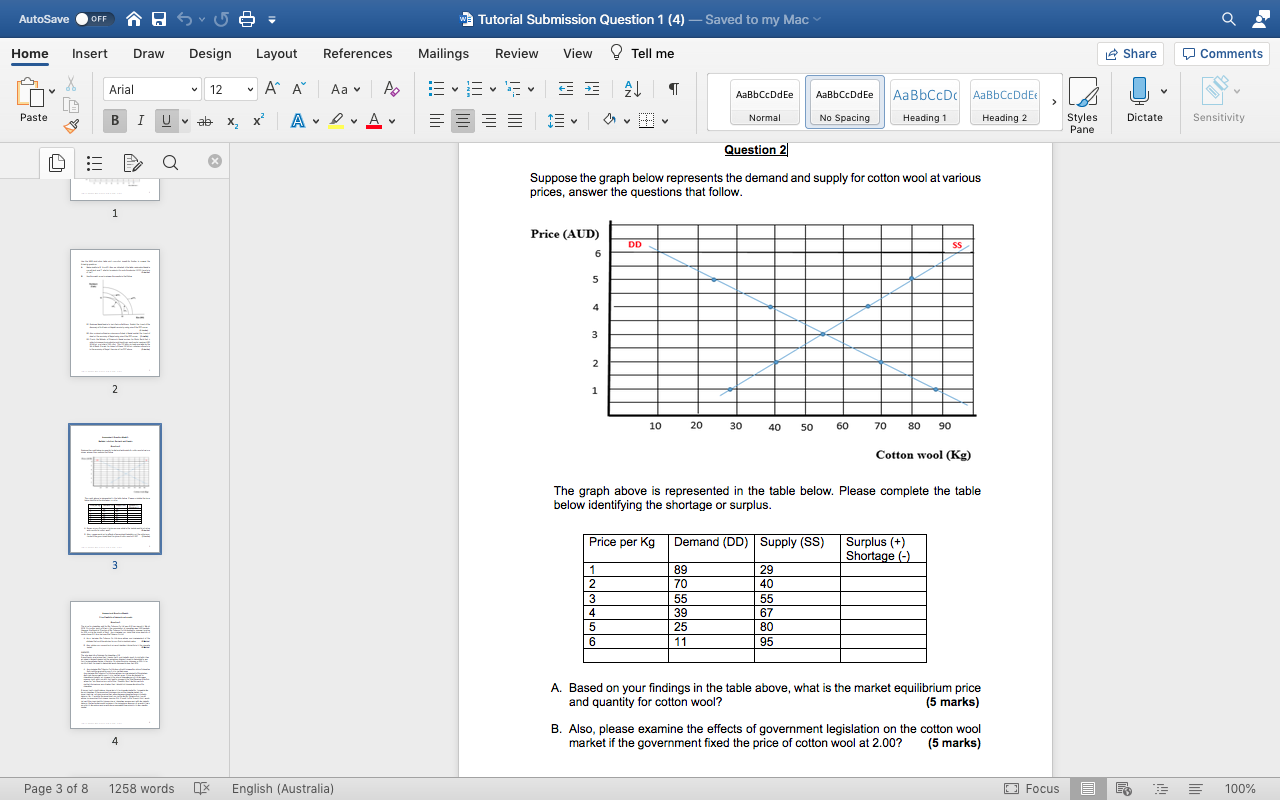The width and height of the screenshot is (1280, 800).
Task: Switch to the References ribbon tab
Action: tap(357, 54)
